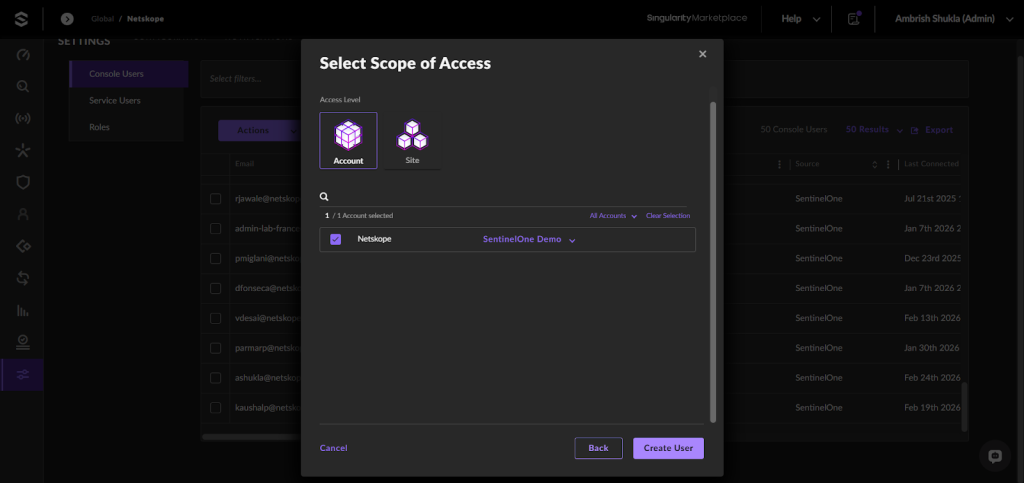This screenshot has width=1024, height=483.
Task: Open the Sentinels shield icon in sidebar
Action: [x=23, y=182]
